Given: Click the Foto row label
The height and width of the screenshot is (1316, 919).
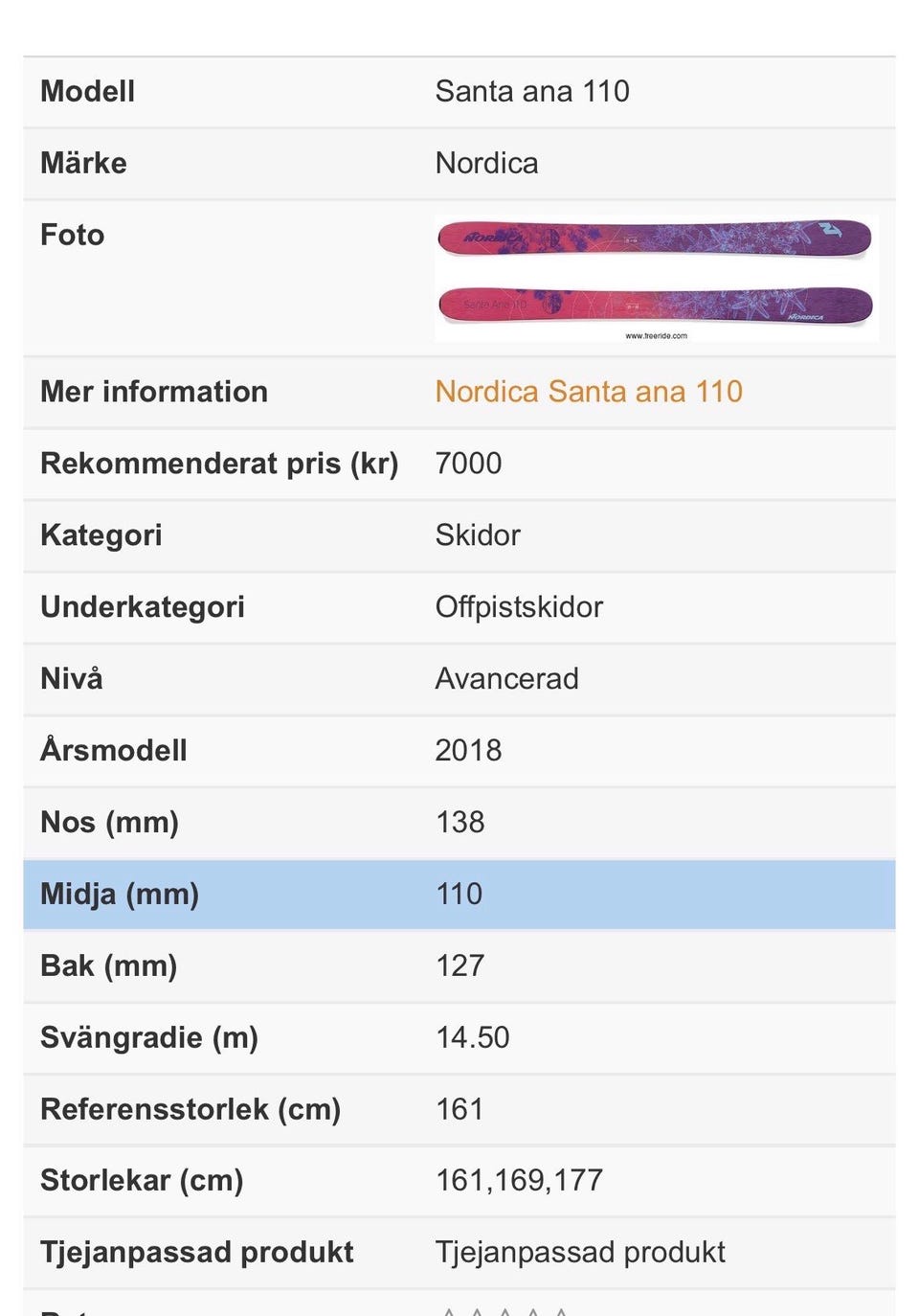Looking at the screenshot, I should (72, 236).
